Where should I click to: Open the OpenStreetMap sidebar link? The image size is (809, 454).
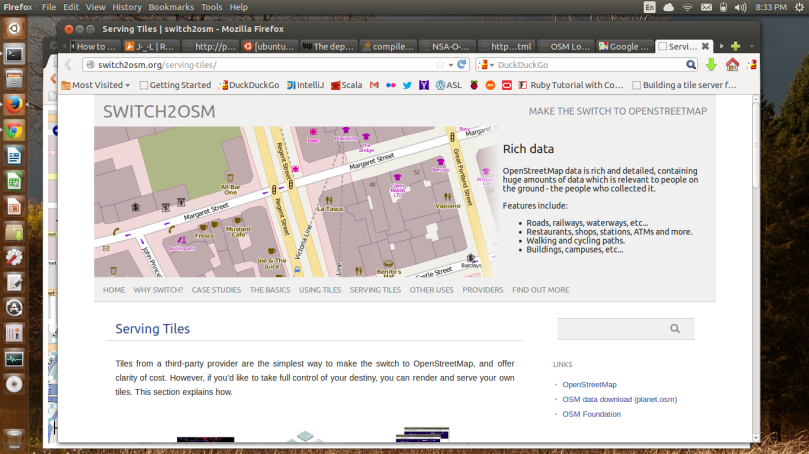click(x=589, y=384)
